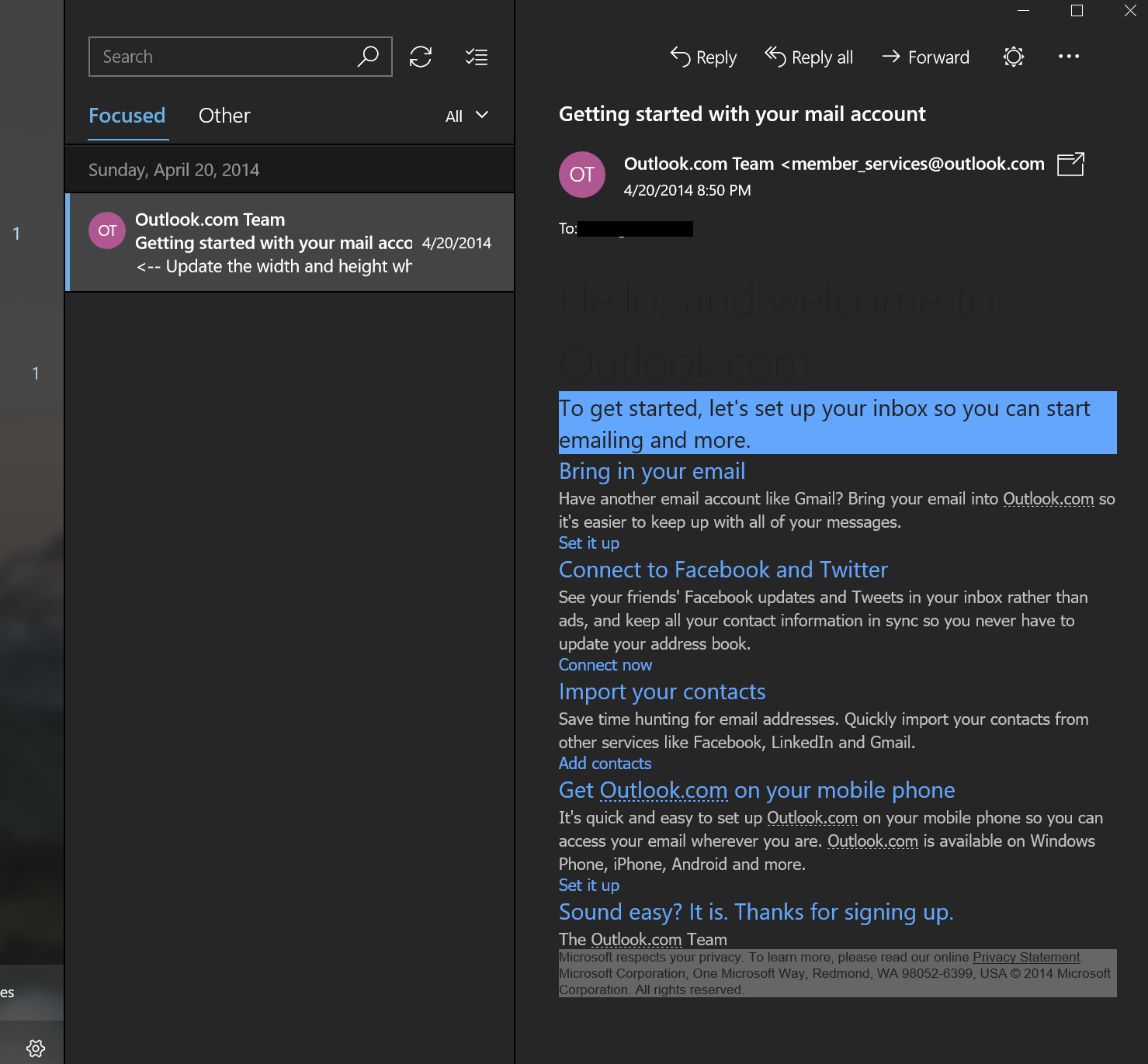Image resolution: width=1148 pixels, height=1064 pixels.
Task: Open message in new window icon
Action: point(1070,165)
